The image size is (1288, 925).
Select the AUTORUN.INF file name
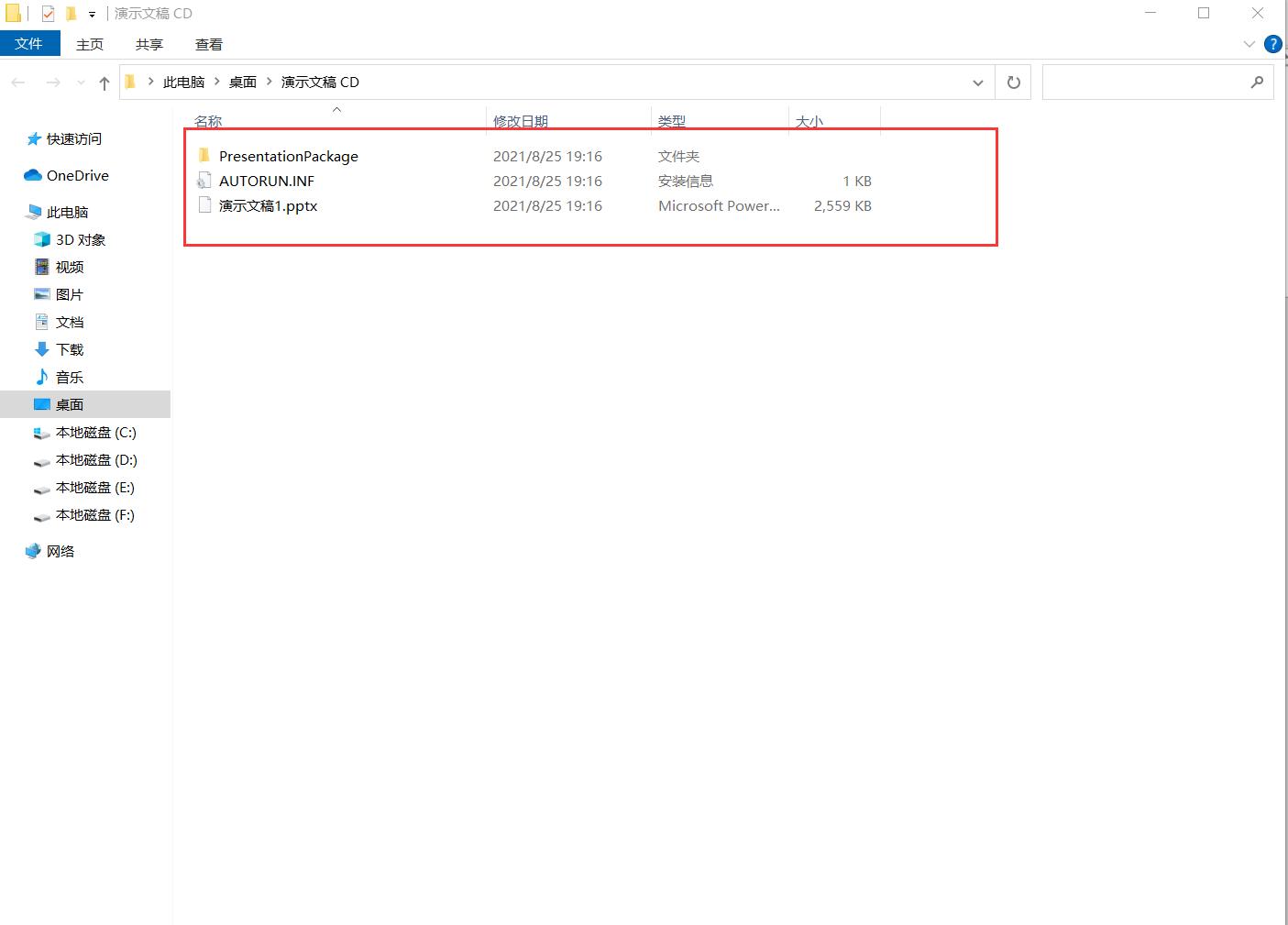267,181
